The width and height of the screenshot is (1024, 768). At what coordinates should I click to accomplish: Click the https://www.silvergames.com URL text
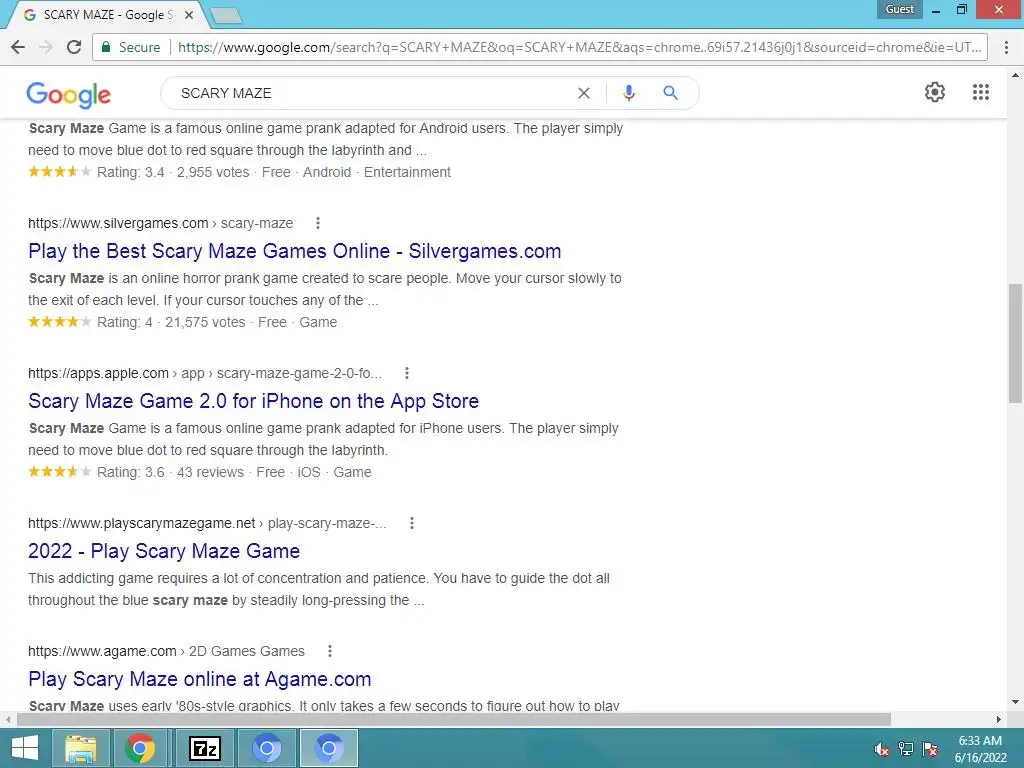(118, 223)
